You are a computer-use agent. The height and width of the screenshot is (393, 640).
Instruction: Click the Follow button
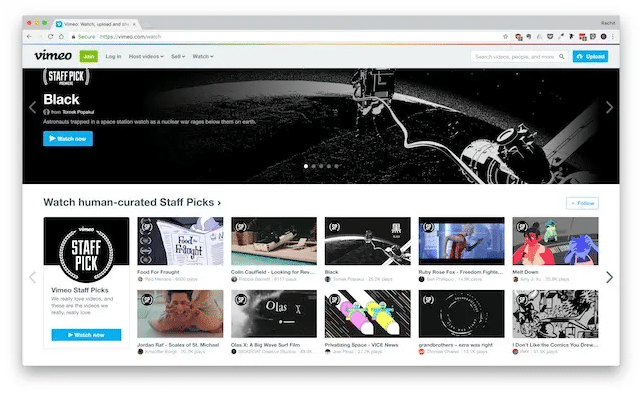(x=582, y=203)
